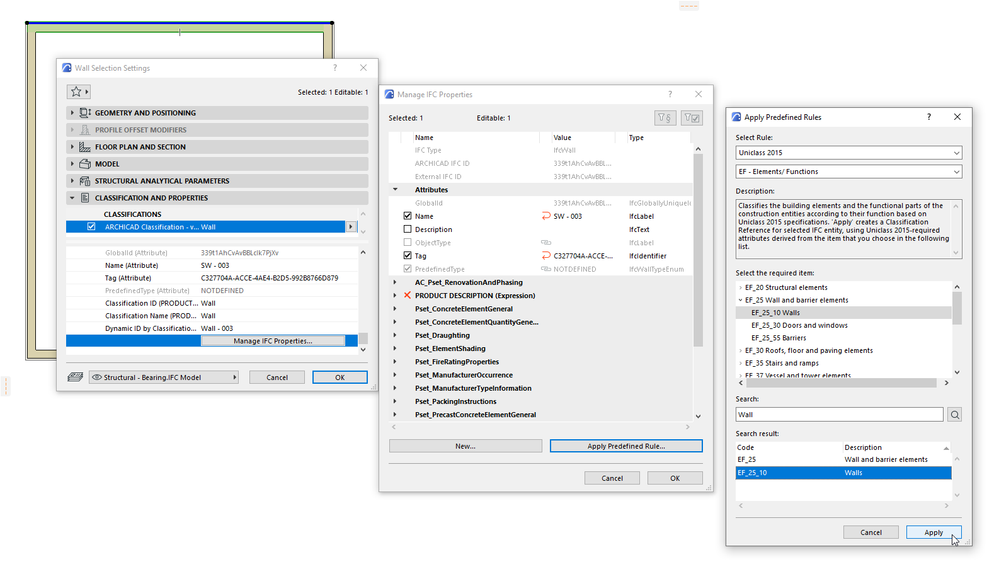Image resolution: width=999 pixels, height=566 pixels.
Task: Expand Floor Plan and Section panel
Action: coord(72,147)
